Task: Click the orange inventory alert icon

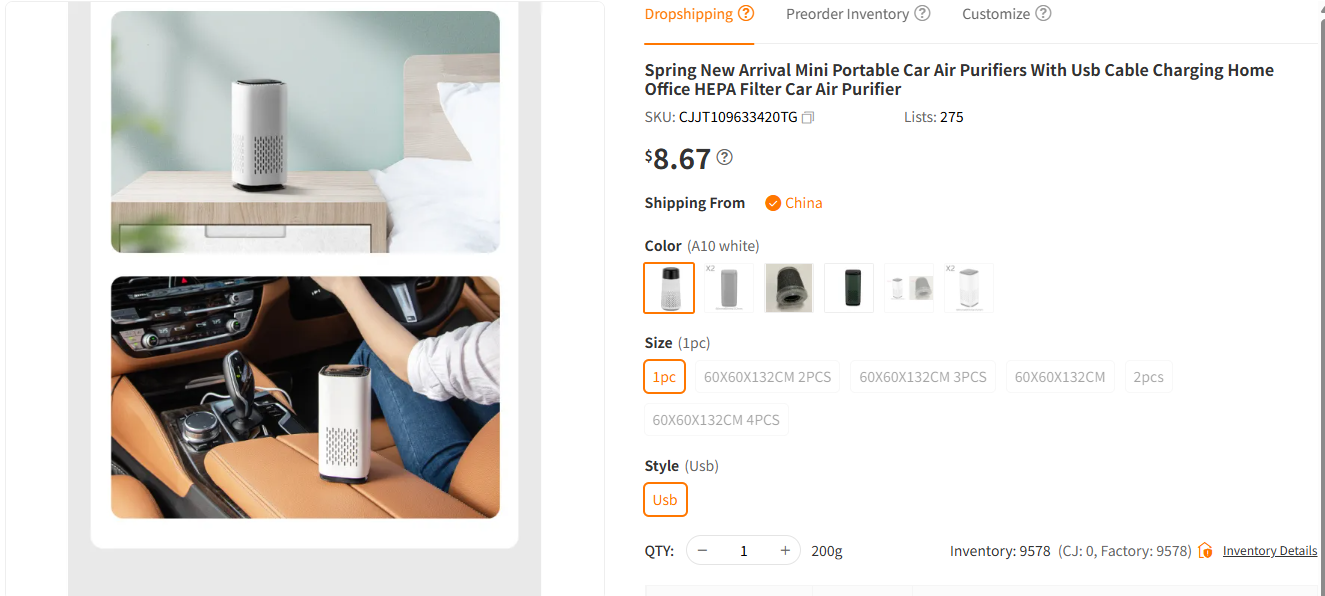Action: click(x=1205, y=550)
